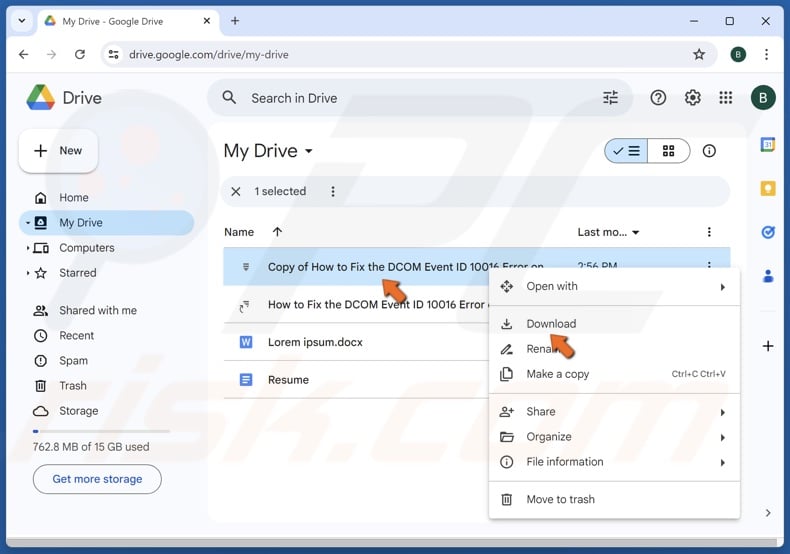
Task: Get add-ons with the plus icon
Action: point(767,346)
